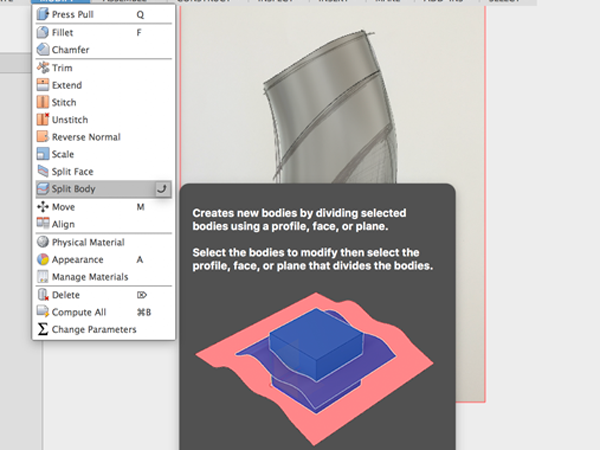This screenshot has width=600, height=450.
Task: Click the Chamfer text label
Action: (x=70, y=50)
